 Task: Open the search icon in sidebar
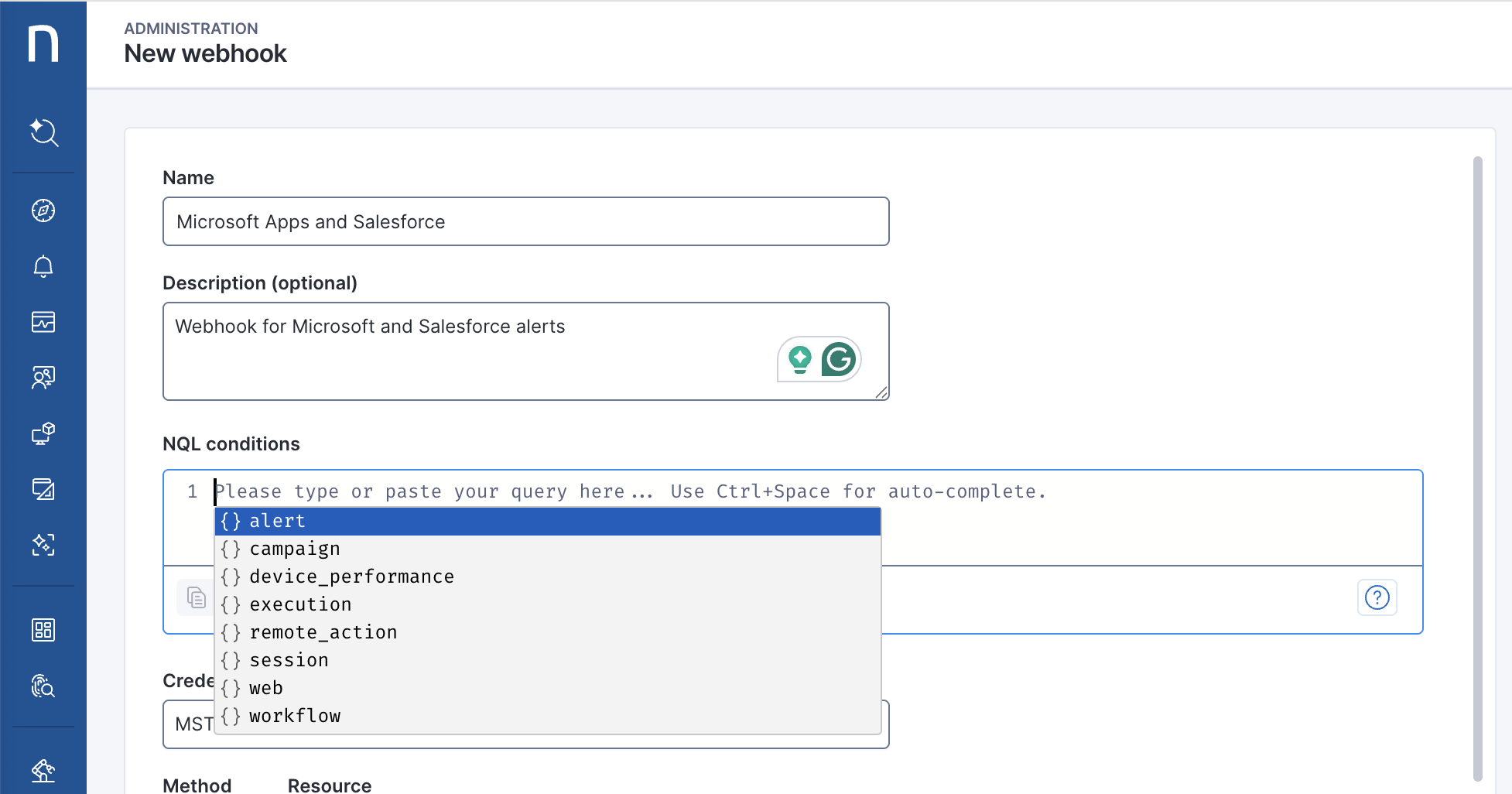(43, 132)
